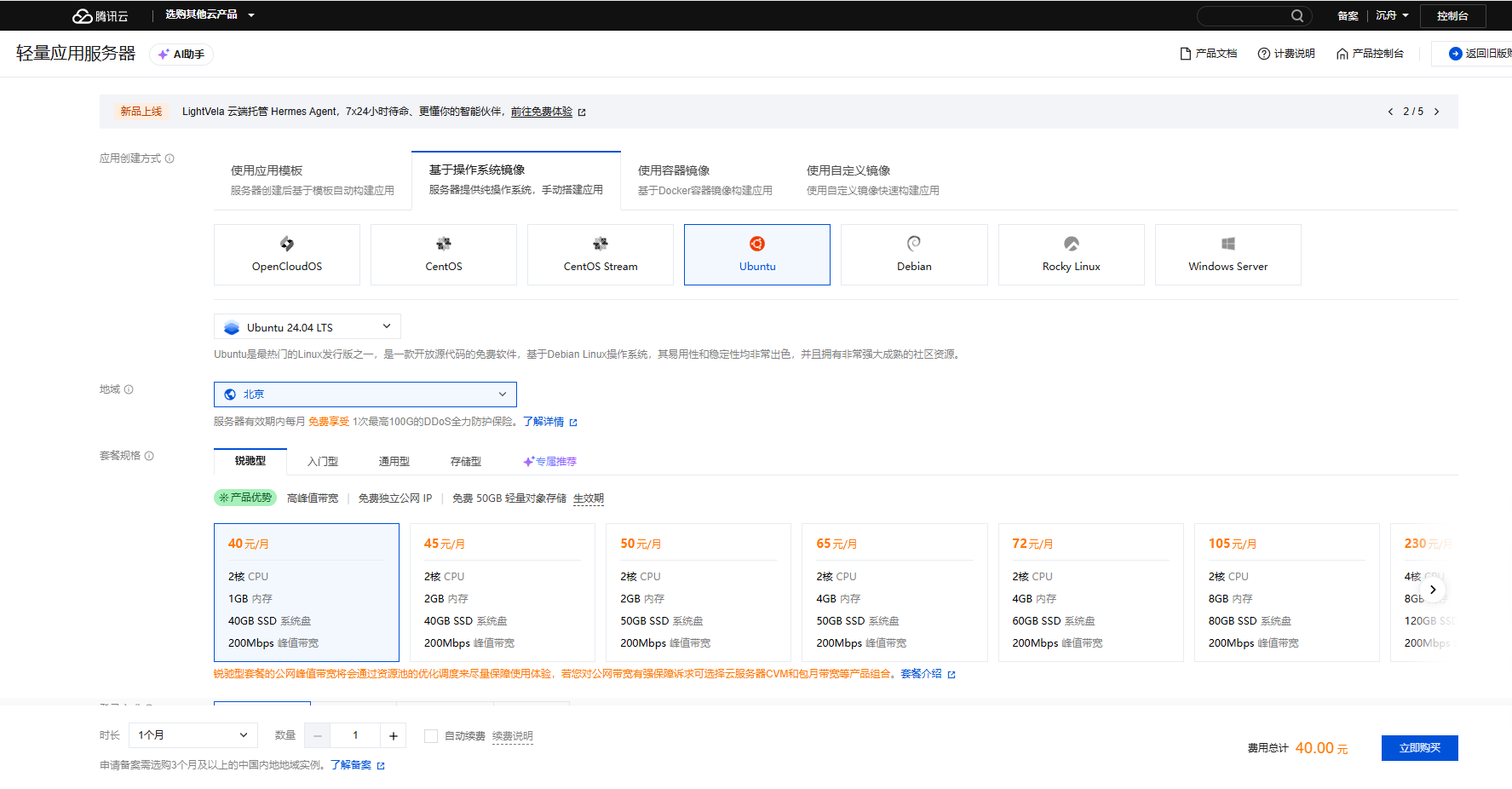Image resolution: width=1512 pixels, height=789 pixels.
Task: Show more package cards with right arrow
Action: (x=1433, y=590)
